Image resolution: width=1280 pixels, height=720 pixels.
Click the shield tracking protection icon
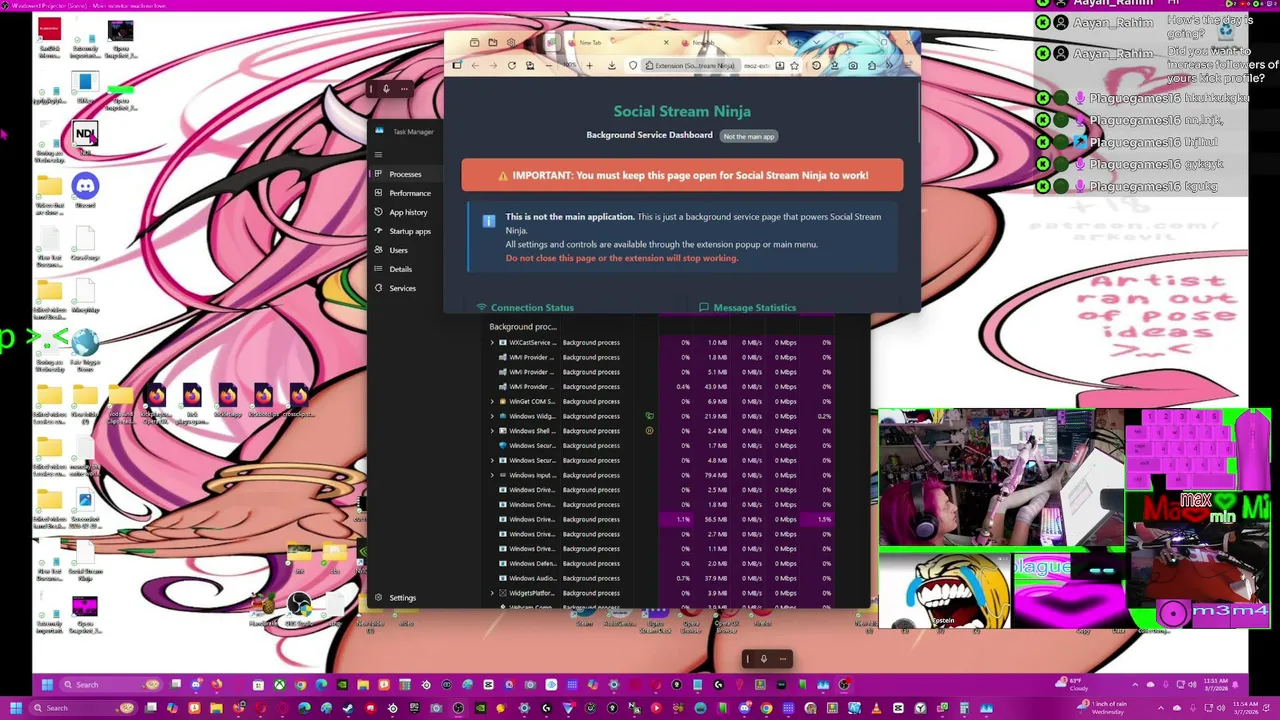[x=633, y=65]
